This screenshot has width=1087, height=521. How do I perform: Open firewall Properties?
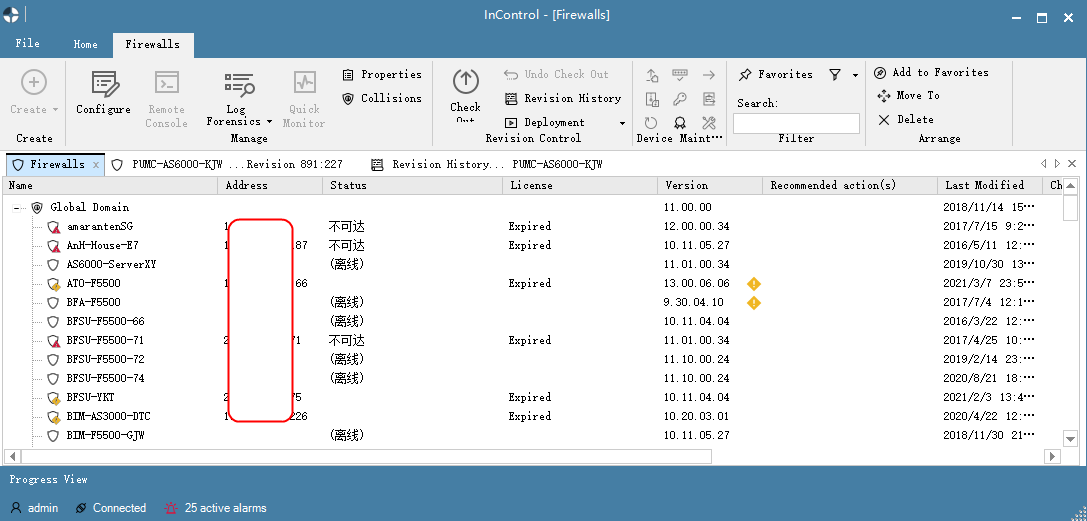pos(382,74)
